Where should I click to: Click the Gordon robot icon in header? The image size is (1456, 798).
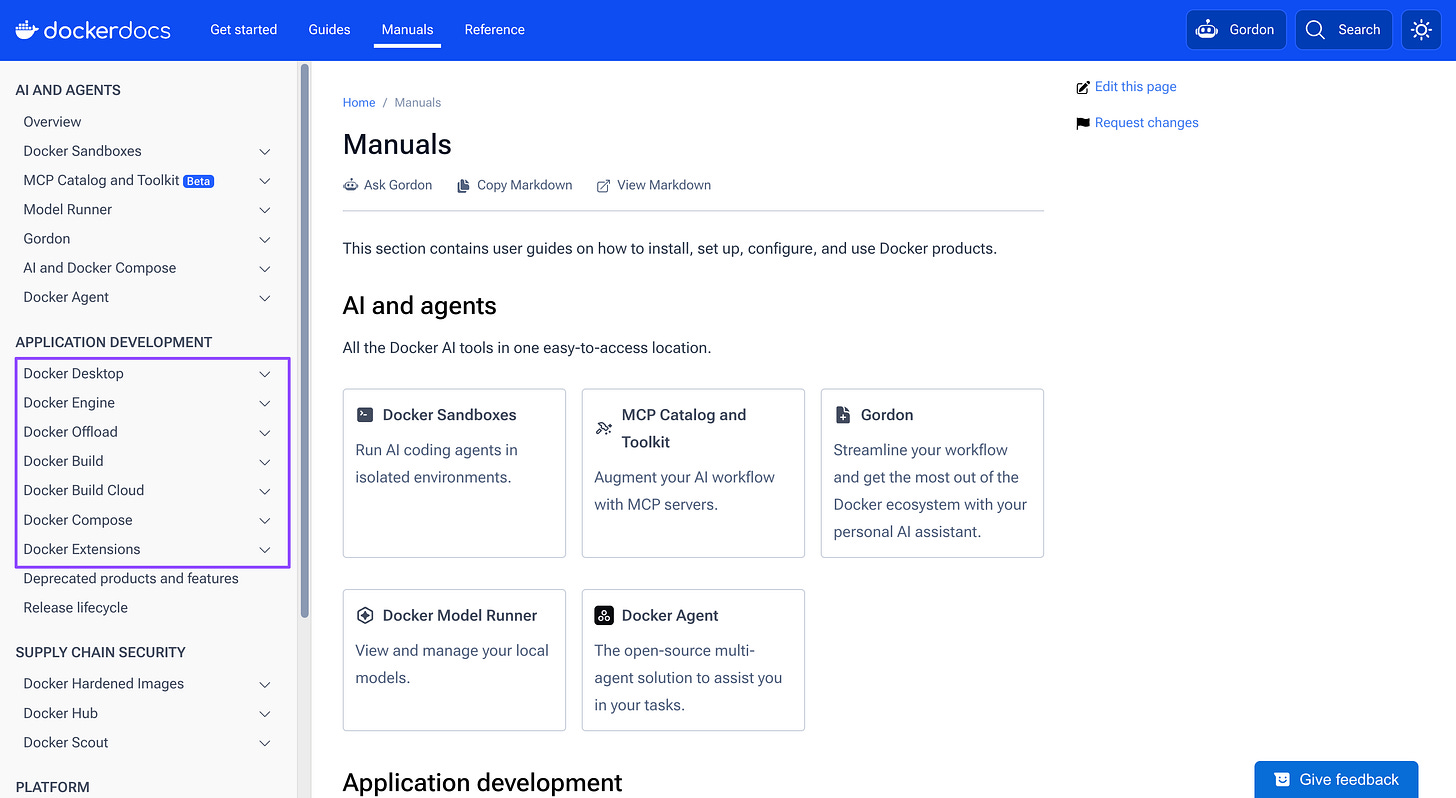click(1207, 30)
